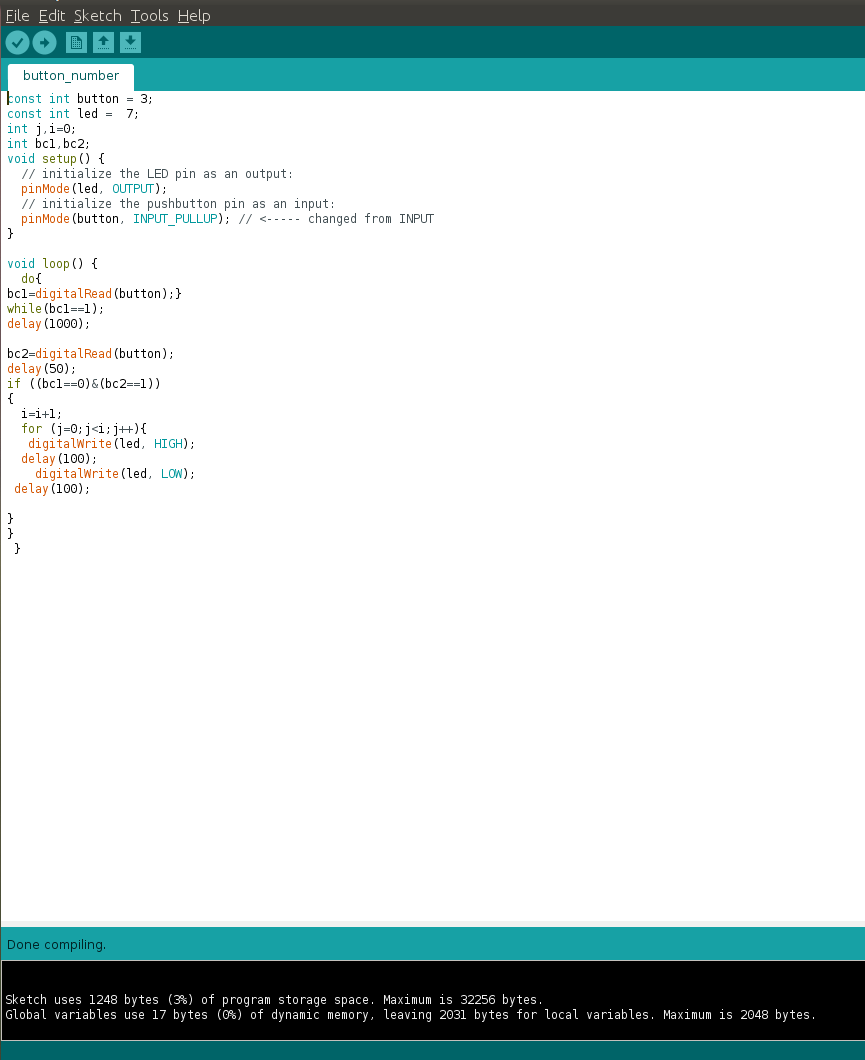The image size is (865, 1060).
Task: Click the 'initialize the pushbutton pin' comment
Action: pos(178,203)
